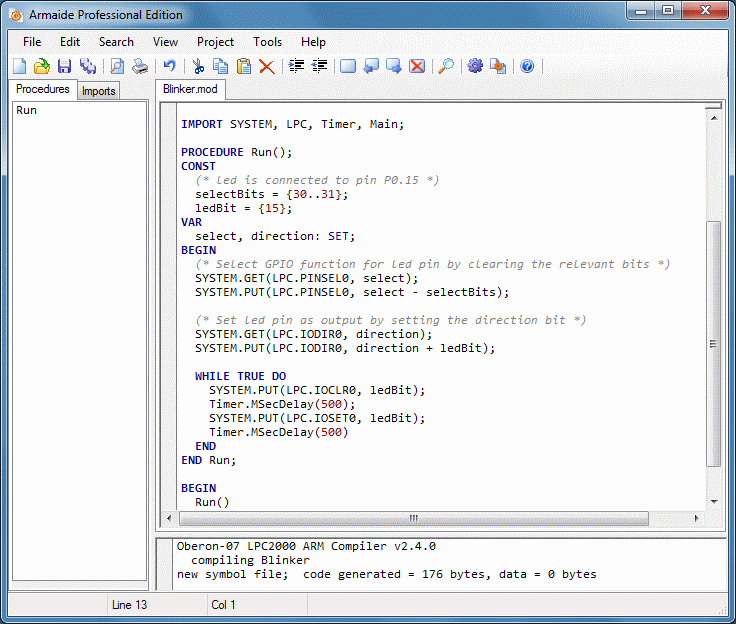736x624 pixels.
Task: Open the Tools menu
Action: coord(267,42)
